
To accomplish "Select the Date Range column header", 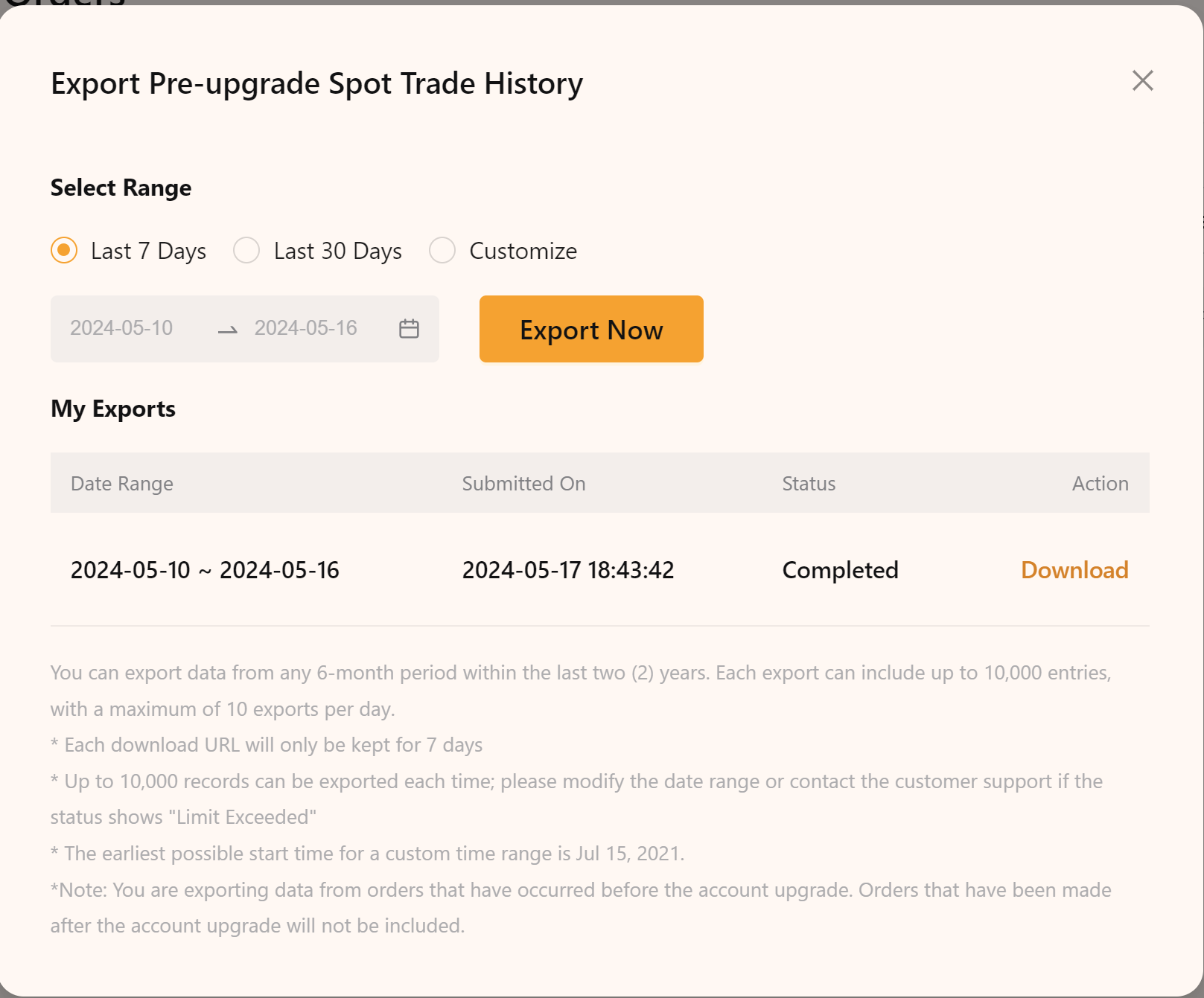I will click(121, 483).
